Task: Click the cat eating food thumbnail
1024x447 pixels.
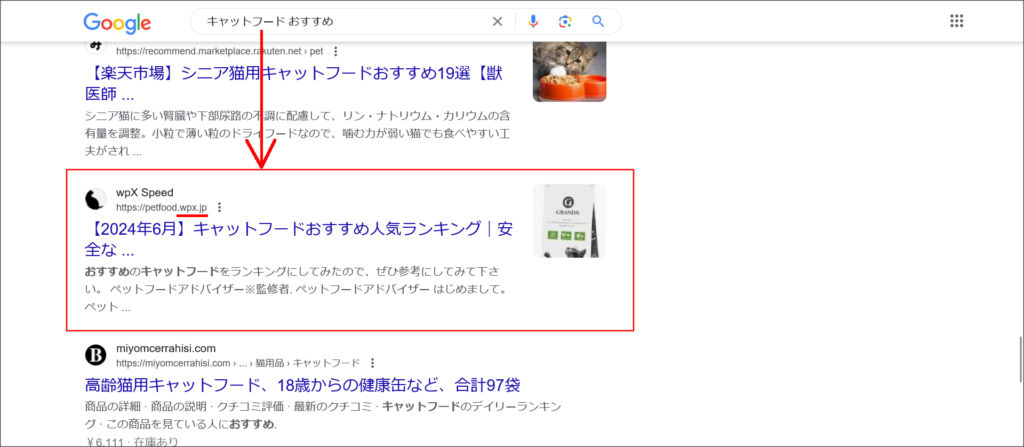Action: 569,70
